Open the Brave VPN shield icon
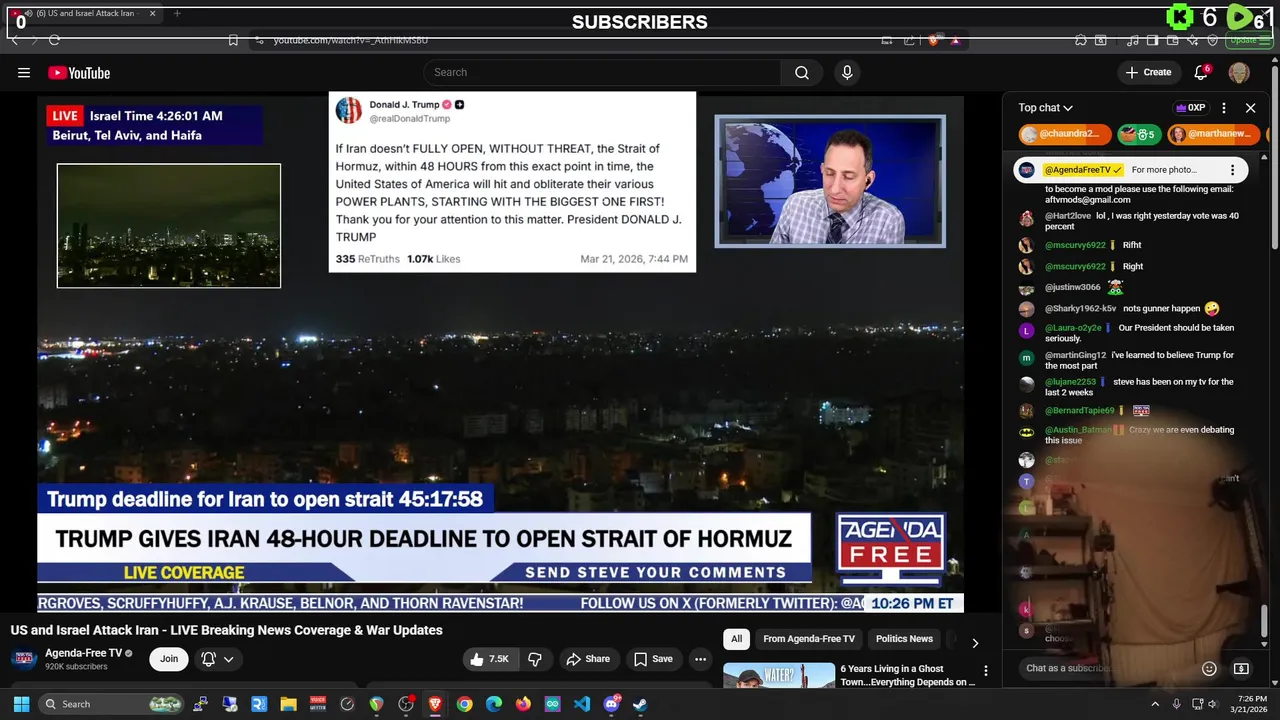Viewport: 1280px width, 720px height. pyautogui.click(x=1213, y=40)
